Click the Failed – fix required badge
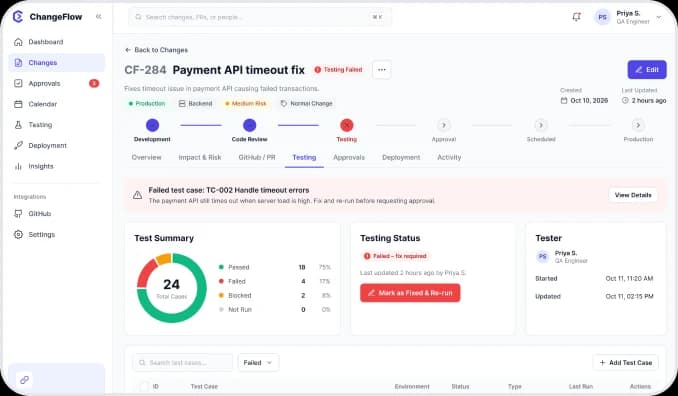The width and height of the screenshot is (678, 396). (x=395, y=256)
